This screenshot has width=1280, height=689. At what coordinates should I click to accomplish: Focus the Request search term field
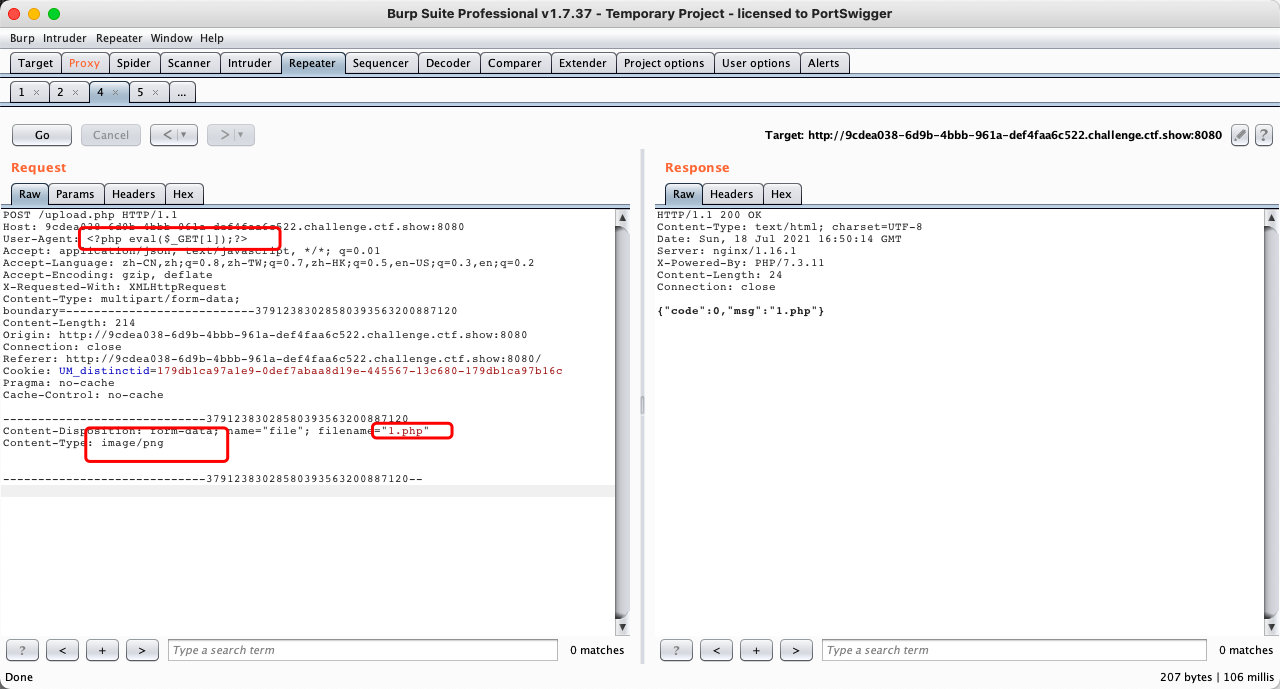point(363,650)
